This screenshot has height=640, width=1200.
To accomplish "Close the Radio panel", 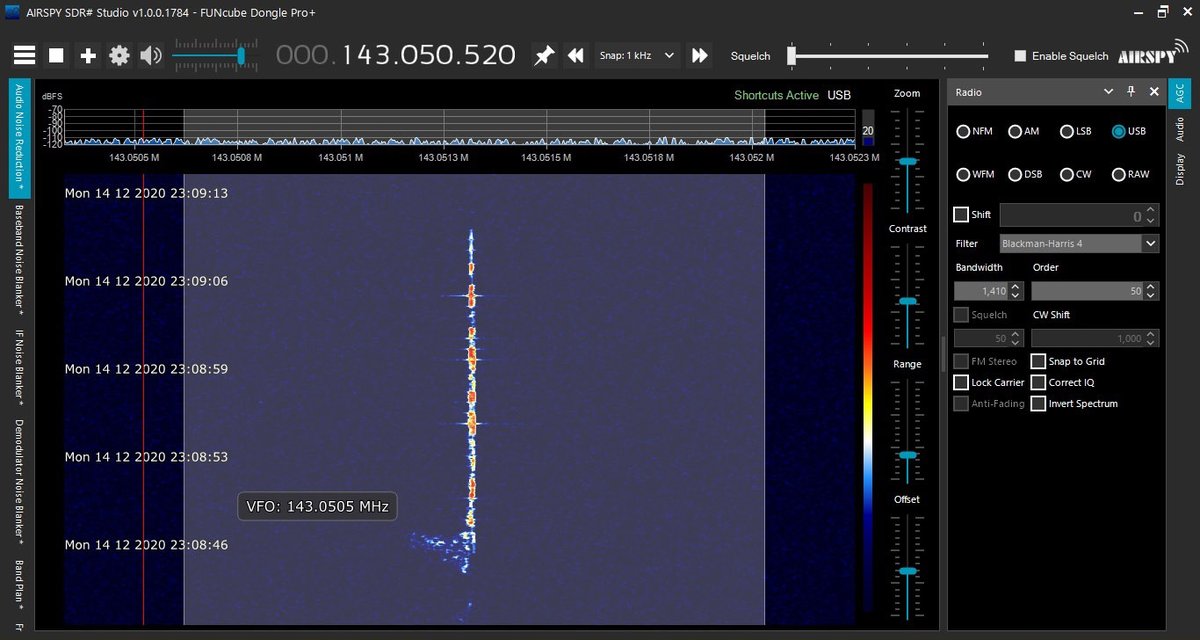I will [1154, 91].
